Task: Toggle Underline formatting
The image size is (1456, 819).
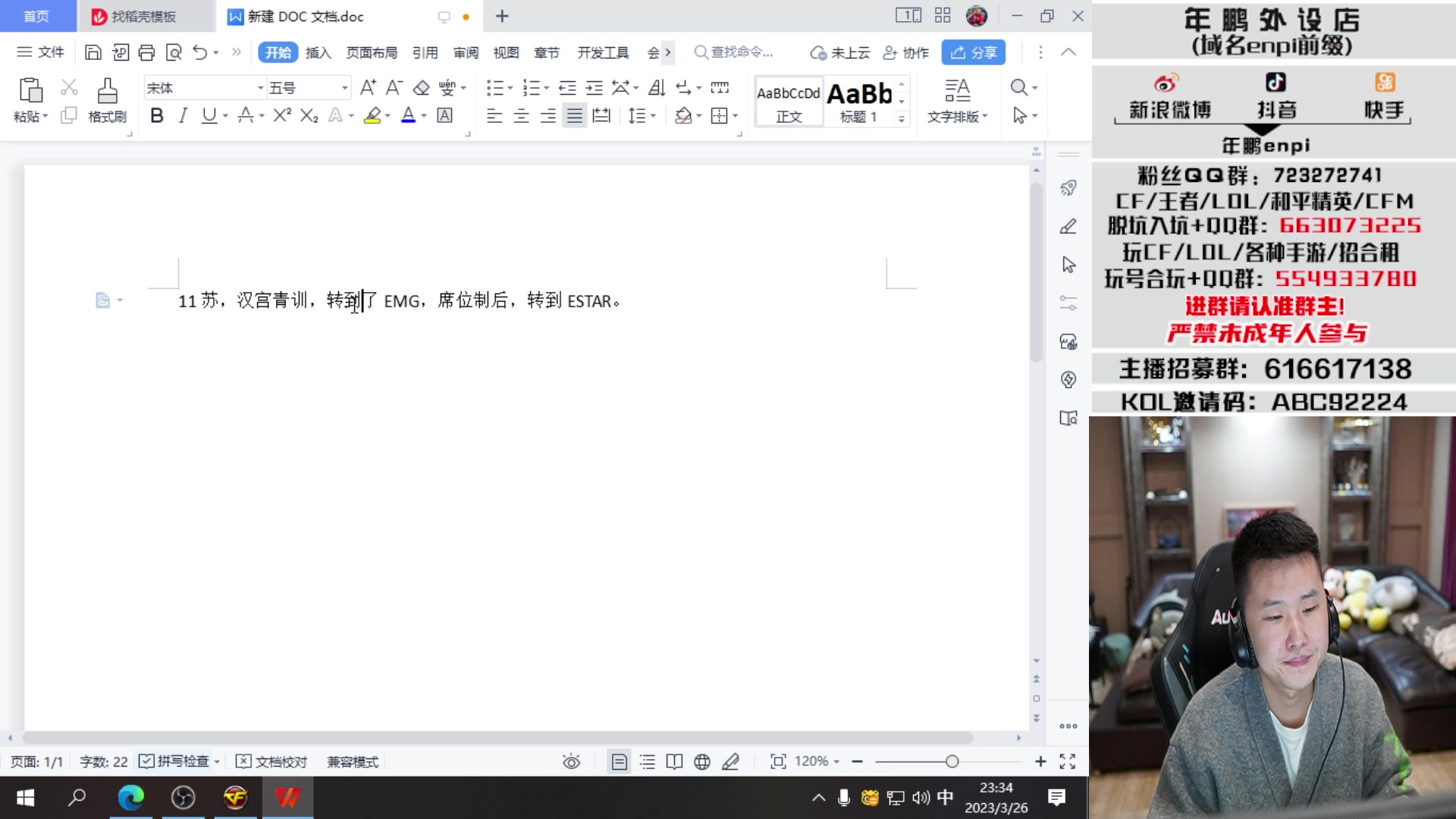Action: pyautogui.click(x=209, y=115)
